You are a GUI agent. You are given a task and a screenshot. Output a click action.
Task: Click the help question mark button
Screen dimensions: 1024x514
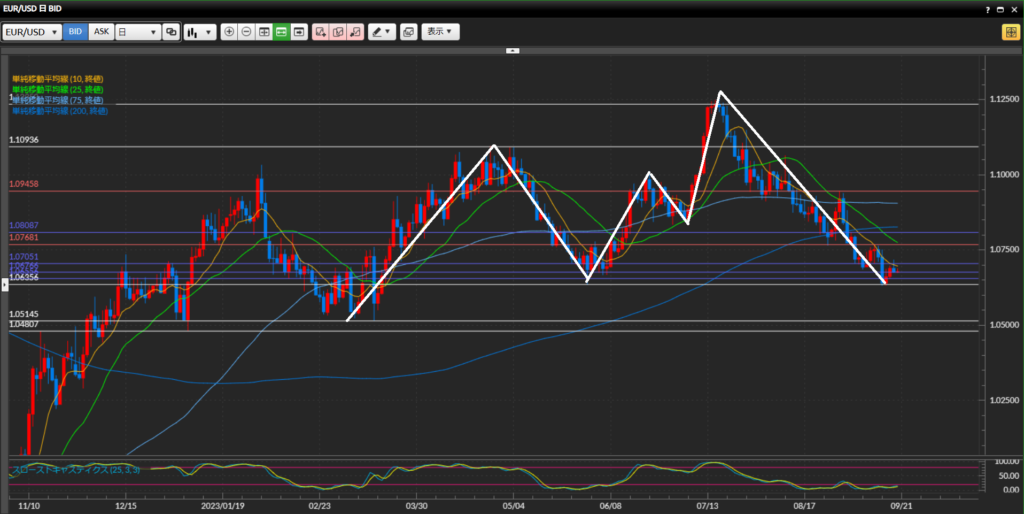click(983, 8)
